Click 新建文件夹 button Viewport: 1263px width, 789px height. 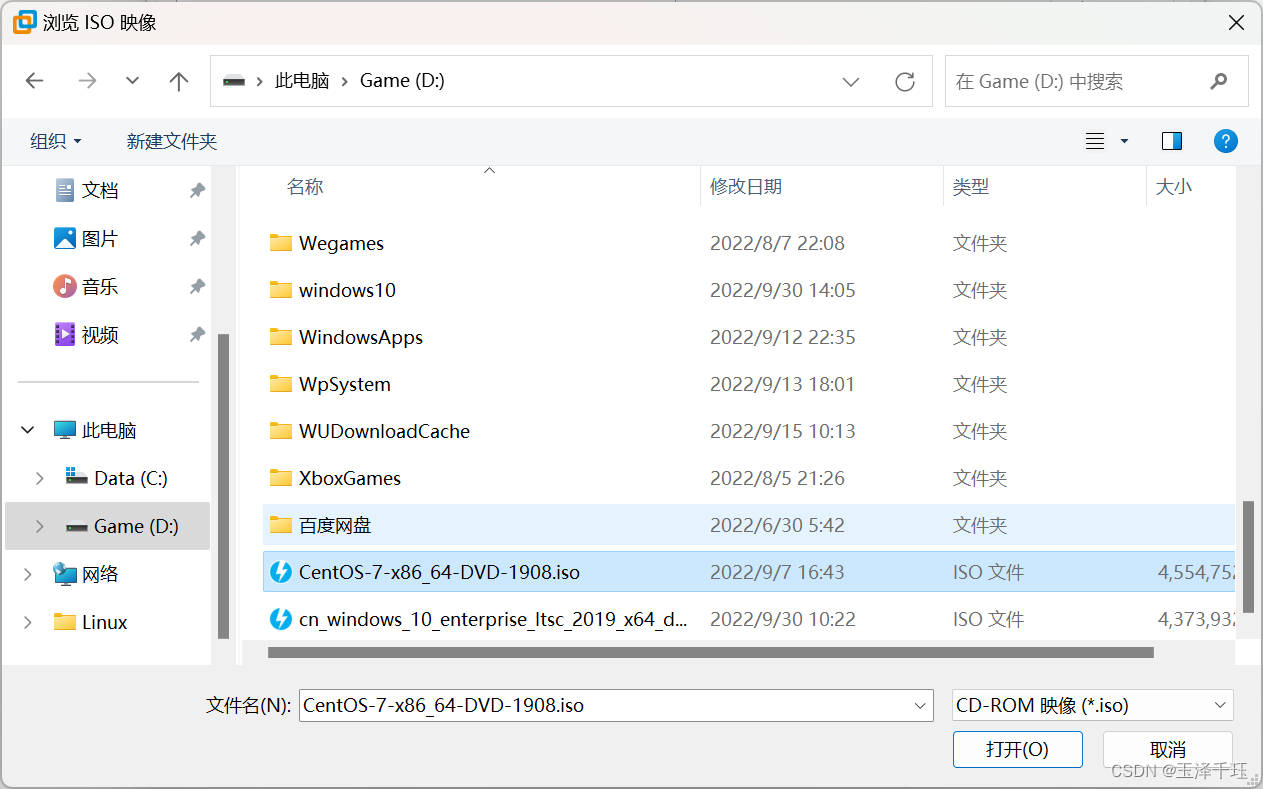click(x=172, y=141)
